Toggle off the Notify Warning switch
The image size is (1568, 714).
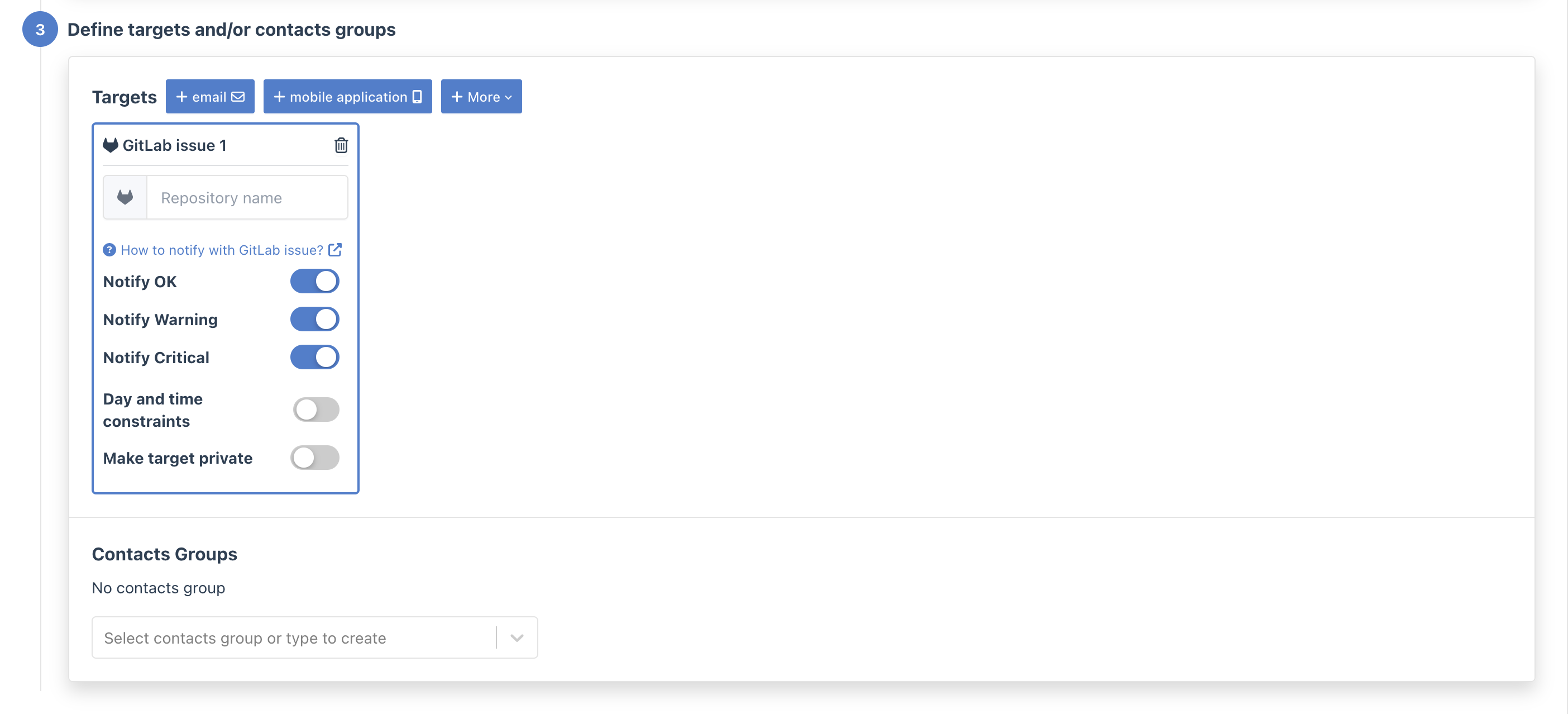(315, 318)
